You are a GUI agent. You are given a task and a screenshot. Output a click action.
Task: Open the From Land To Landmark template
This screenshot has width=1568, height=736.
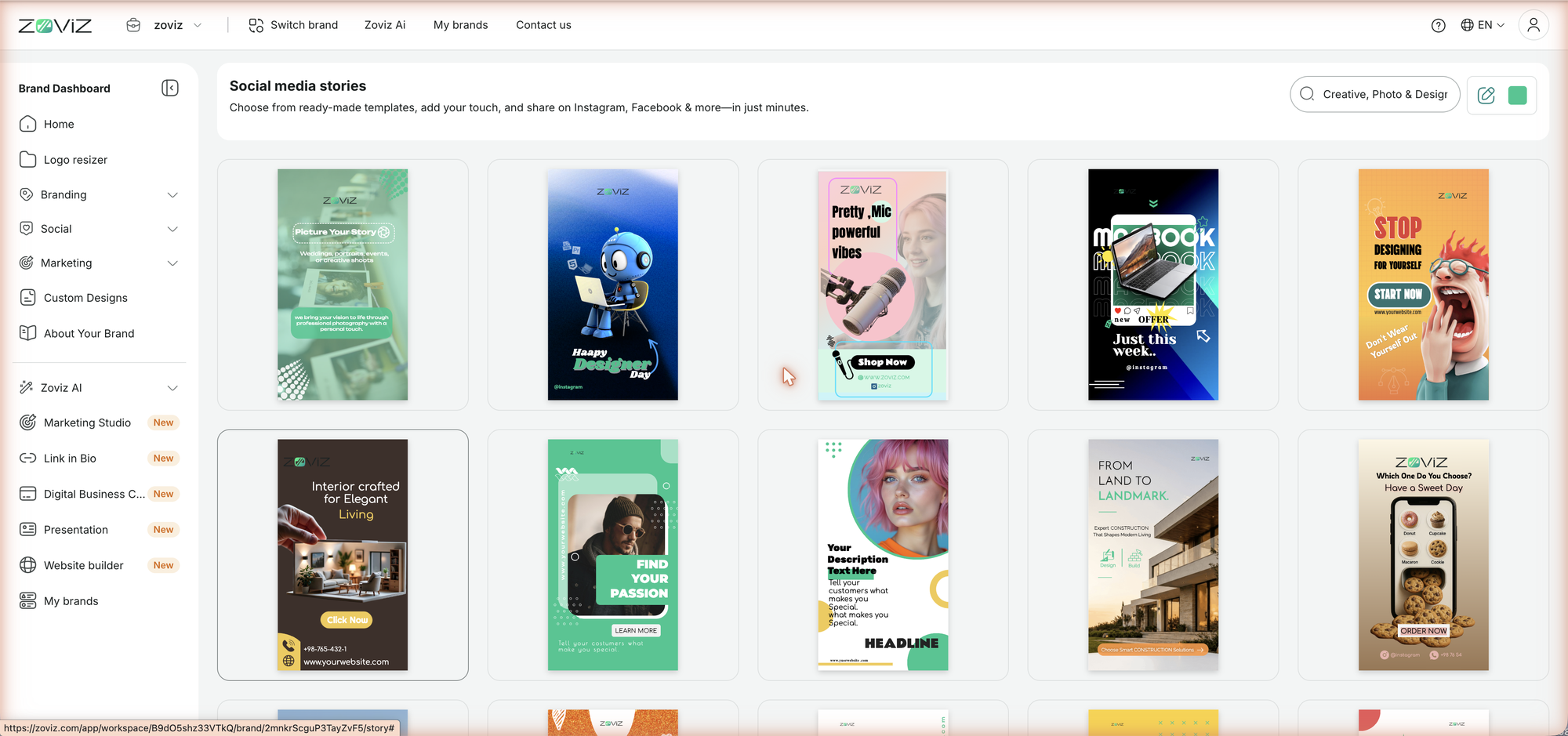tap(1153, 555)
